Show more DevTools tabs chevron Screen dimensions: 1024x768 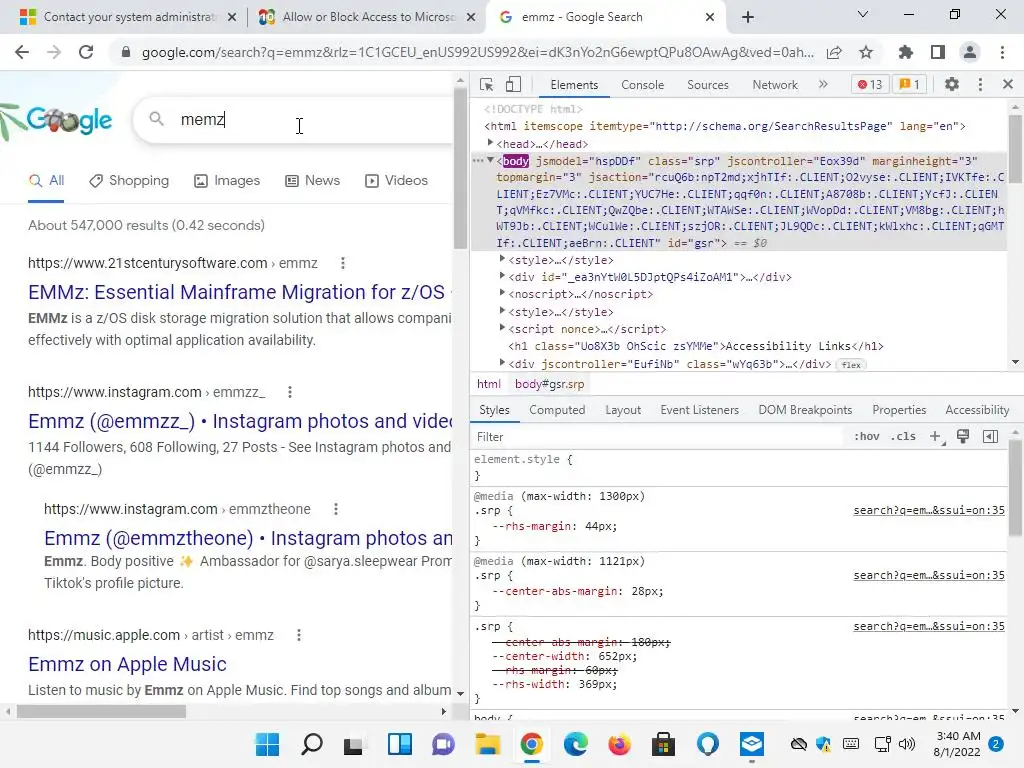click(823, 84)
